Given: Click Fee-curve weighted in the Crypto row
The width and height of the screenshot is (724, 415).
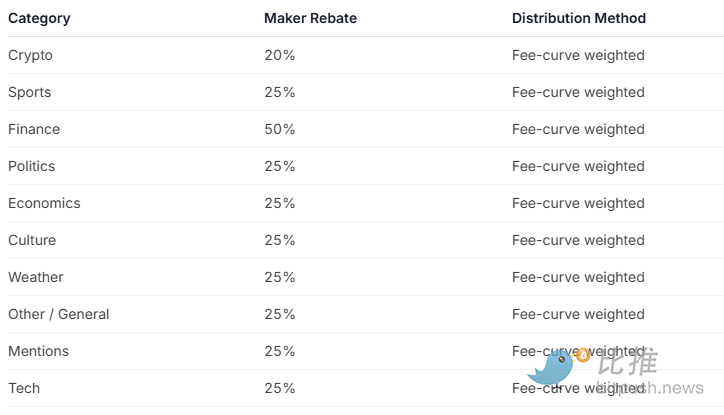Looking at the screenshot, I should point(578,55).
